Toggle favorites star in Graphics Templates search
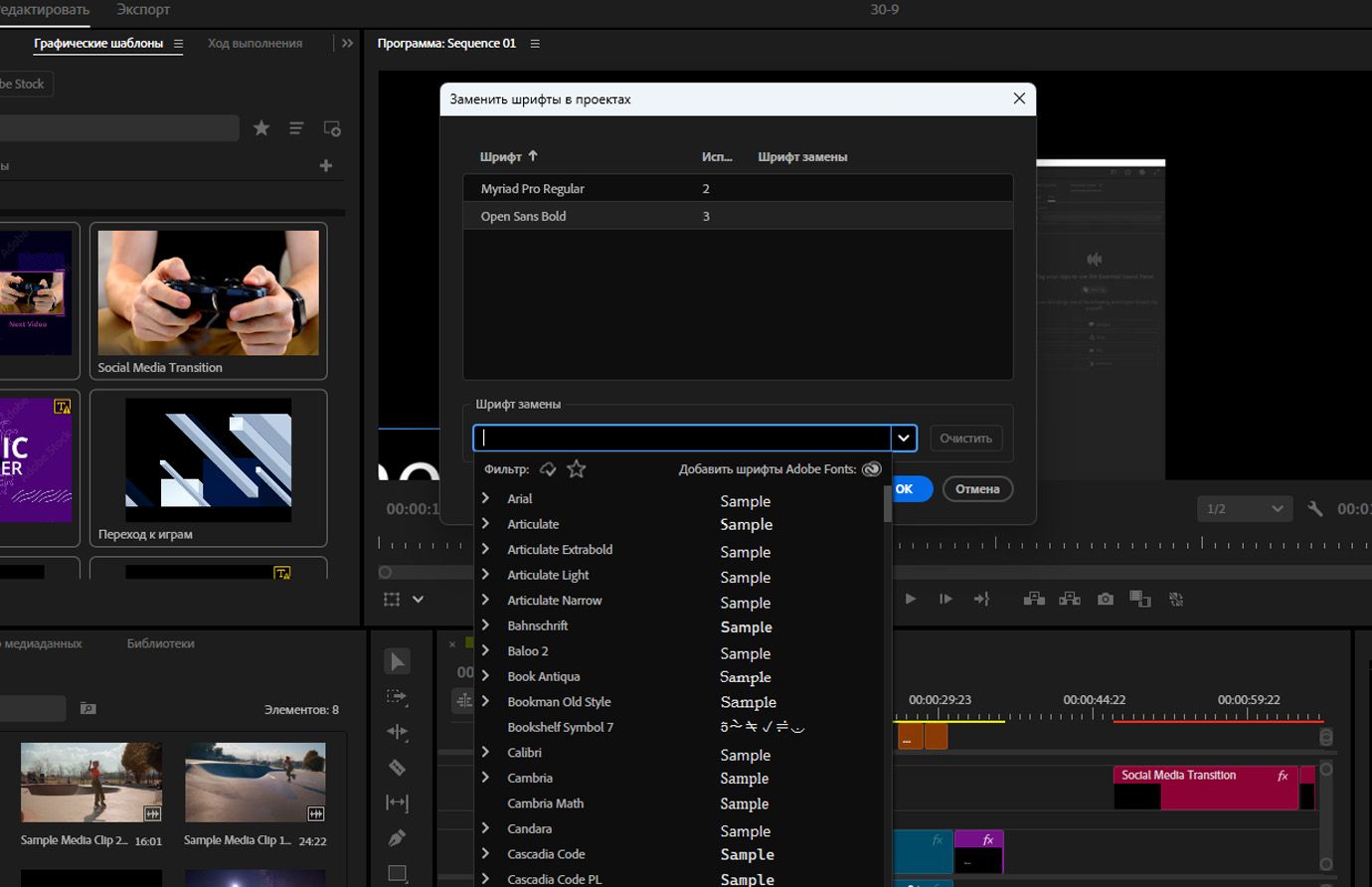 click(x=261, y=128)
